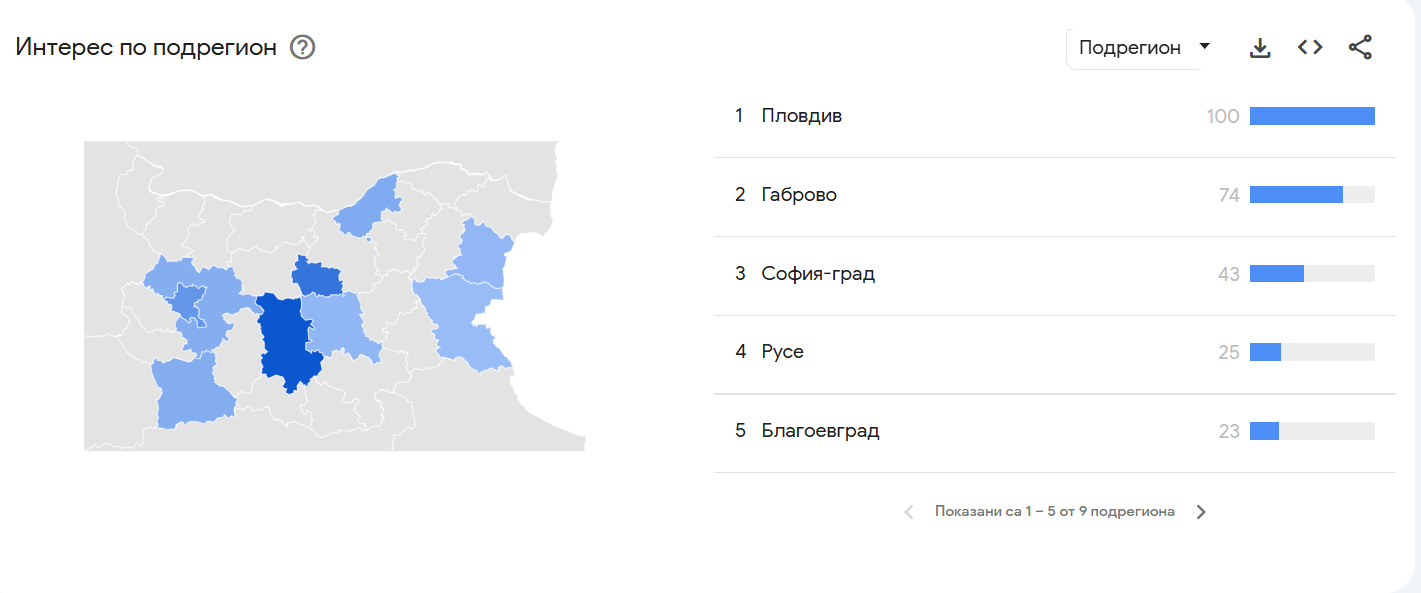Image resolution: width=1421 pixels, height=593 pixels.
Task: Click the share icon
Action: (x=1360, y=46)
